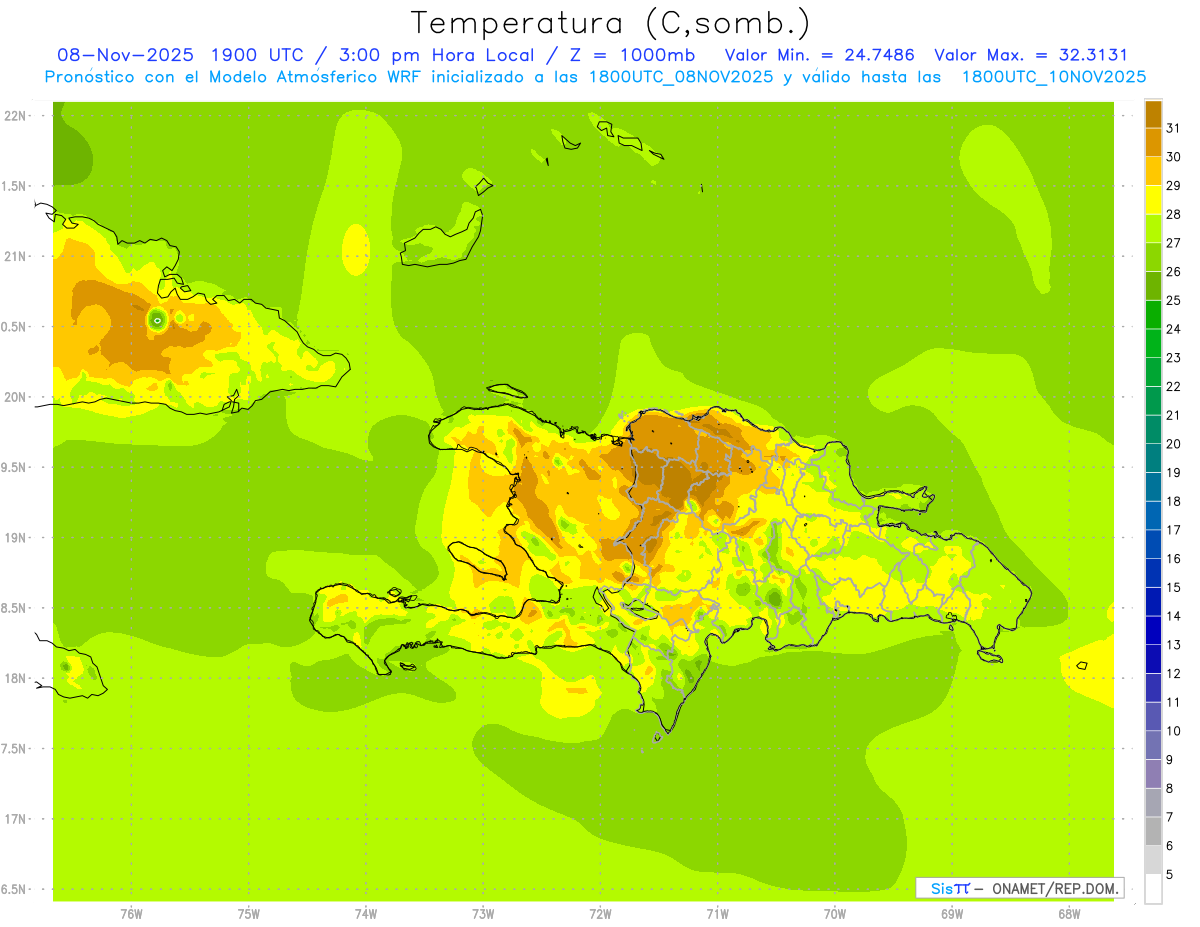The width and height of the screenshot is (1200, 927).
Task: Click the purple legend swatch between 8 and 9
Action: pyautogui.click(x=1153, y=774)
